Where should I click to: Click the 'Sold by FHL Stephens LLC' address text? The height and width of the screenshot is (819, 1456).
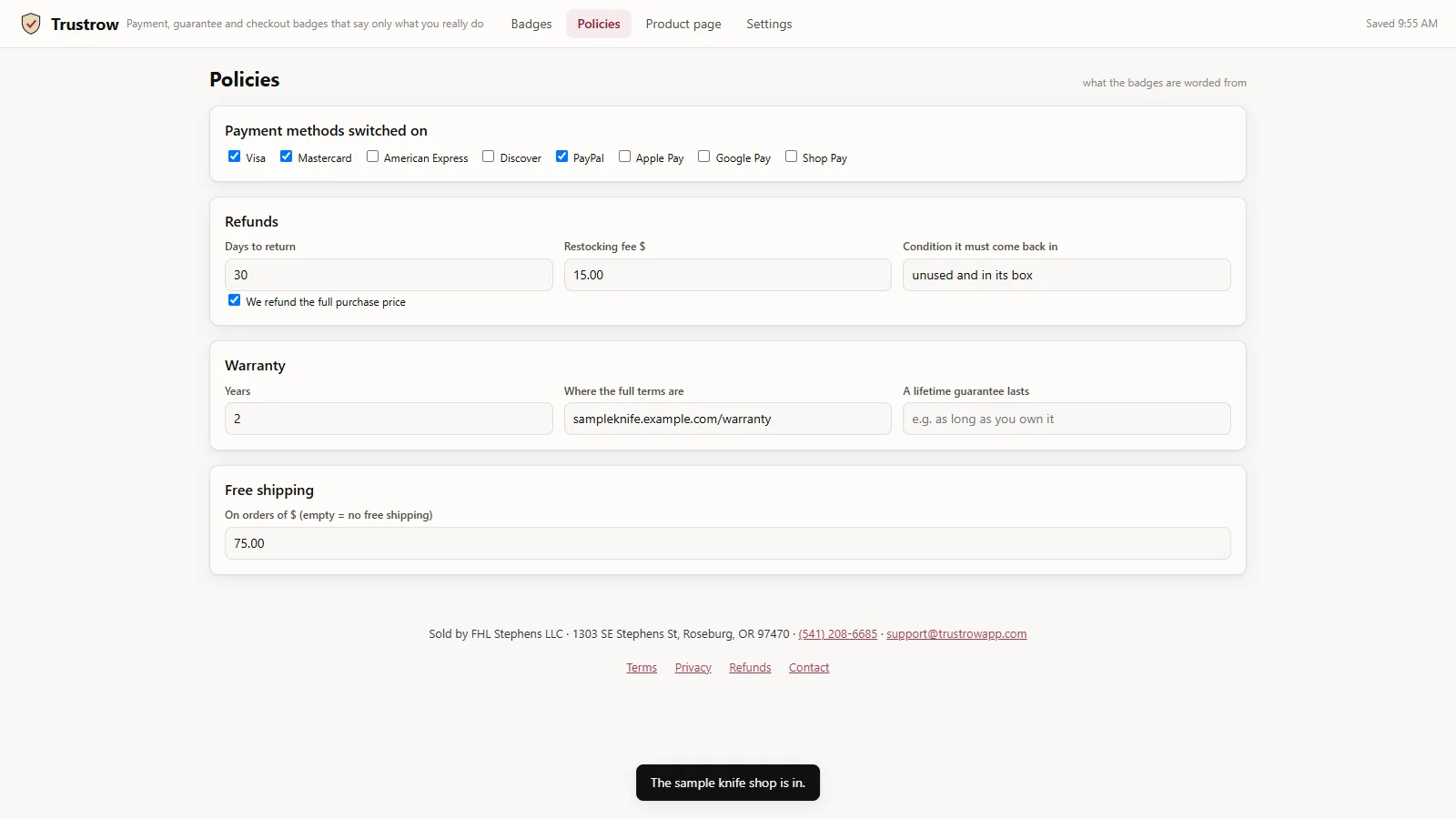pos(609,634)
